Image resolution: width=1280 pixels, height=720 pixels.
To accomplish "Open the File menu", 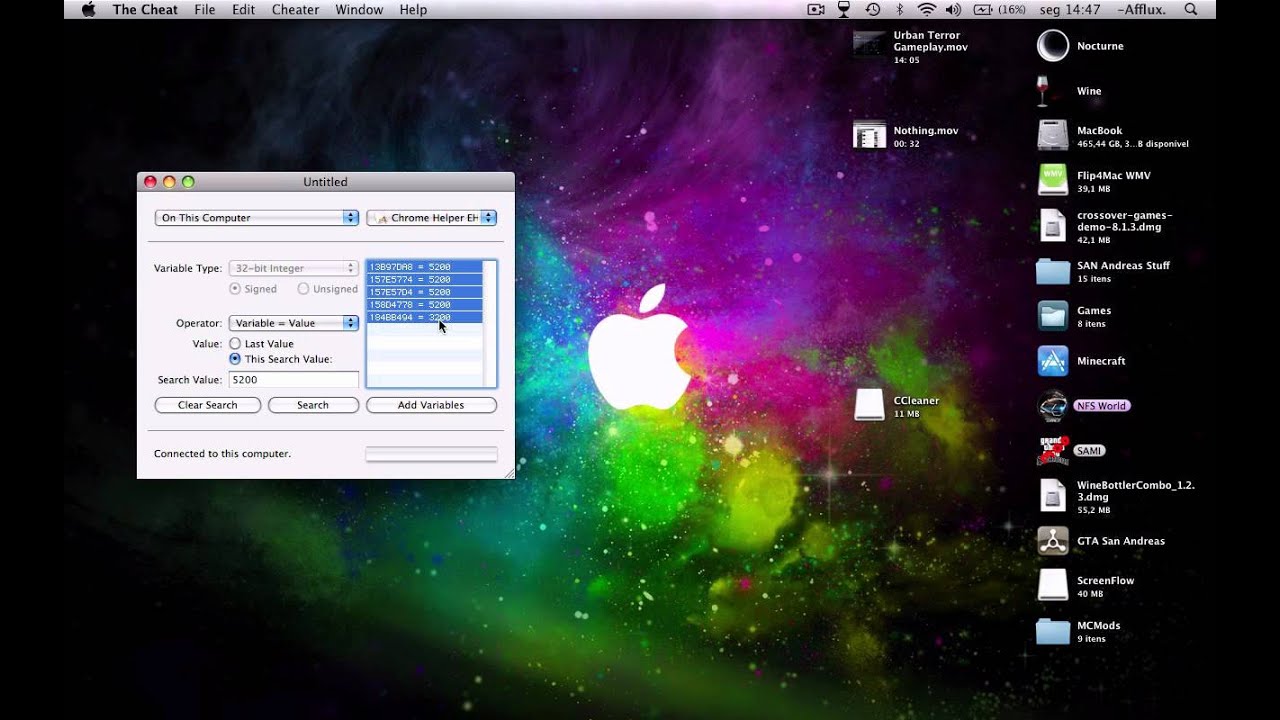I will point(205,10).
